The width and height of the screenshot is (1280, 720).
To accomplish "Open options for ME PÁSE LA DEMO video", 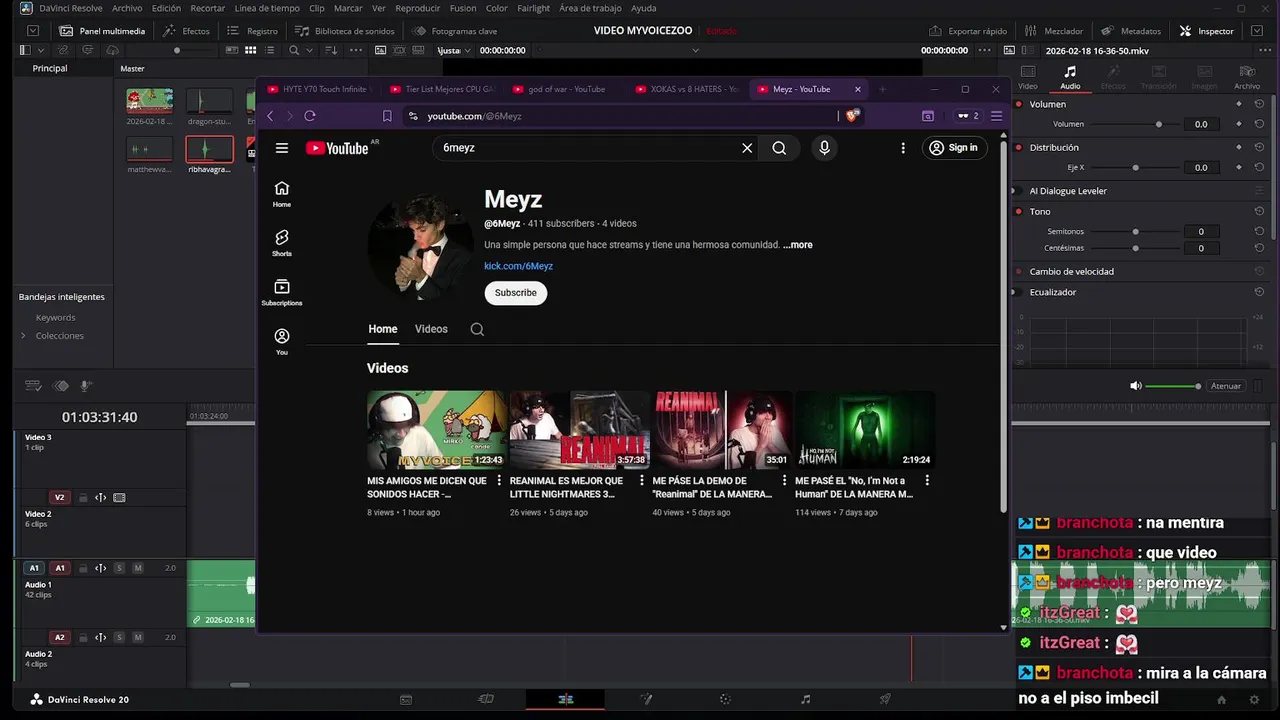I will [x=784, y=480].
